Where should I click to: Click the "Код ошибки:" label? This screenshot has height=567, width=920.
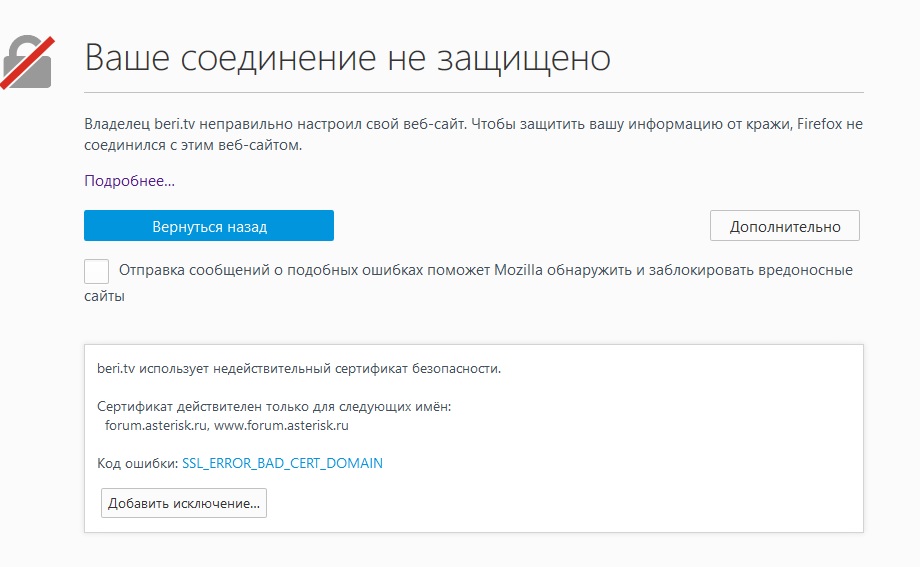137,464
